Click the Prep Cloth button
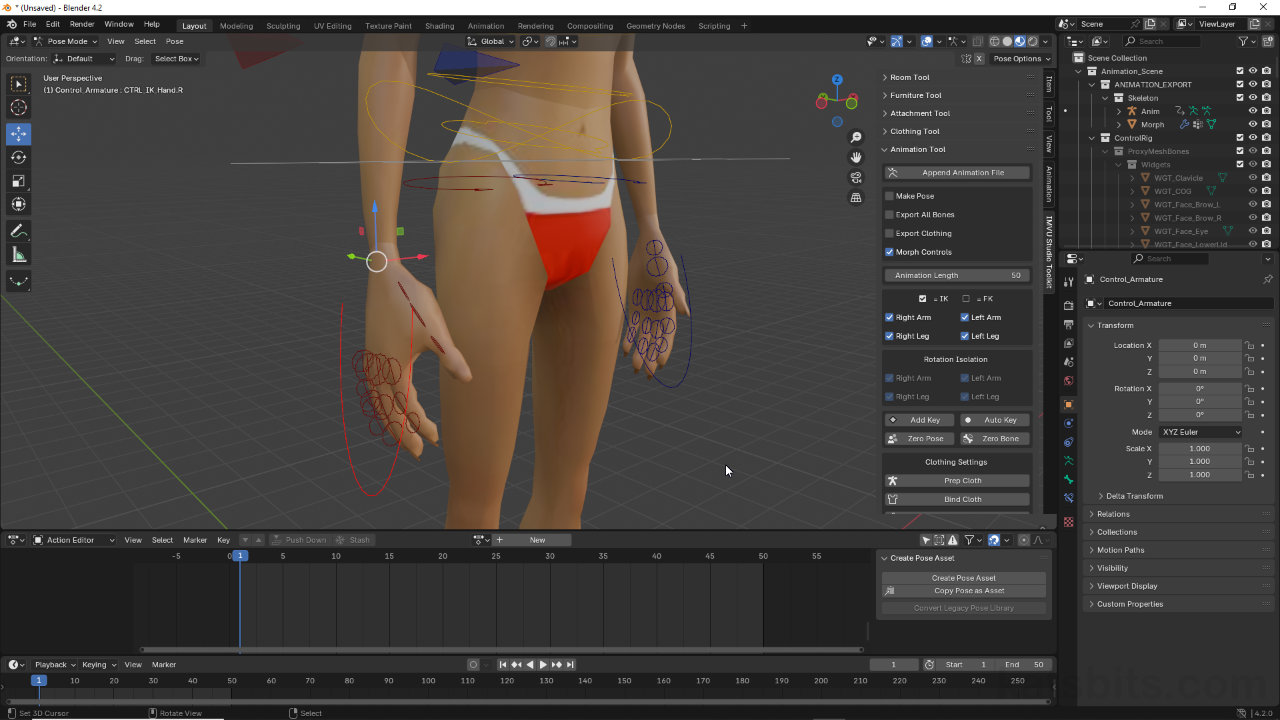Image resolution: width=1280 pixels, height=720 pixels. (957, 481)
